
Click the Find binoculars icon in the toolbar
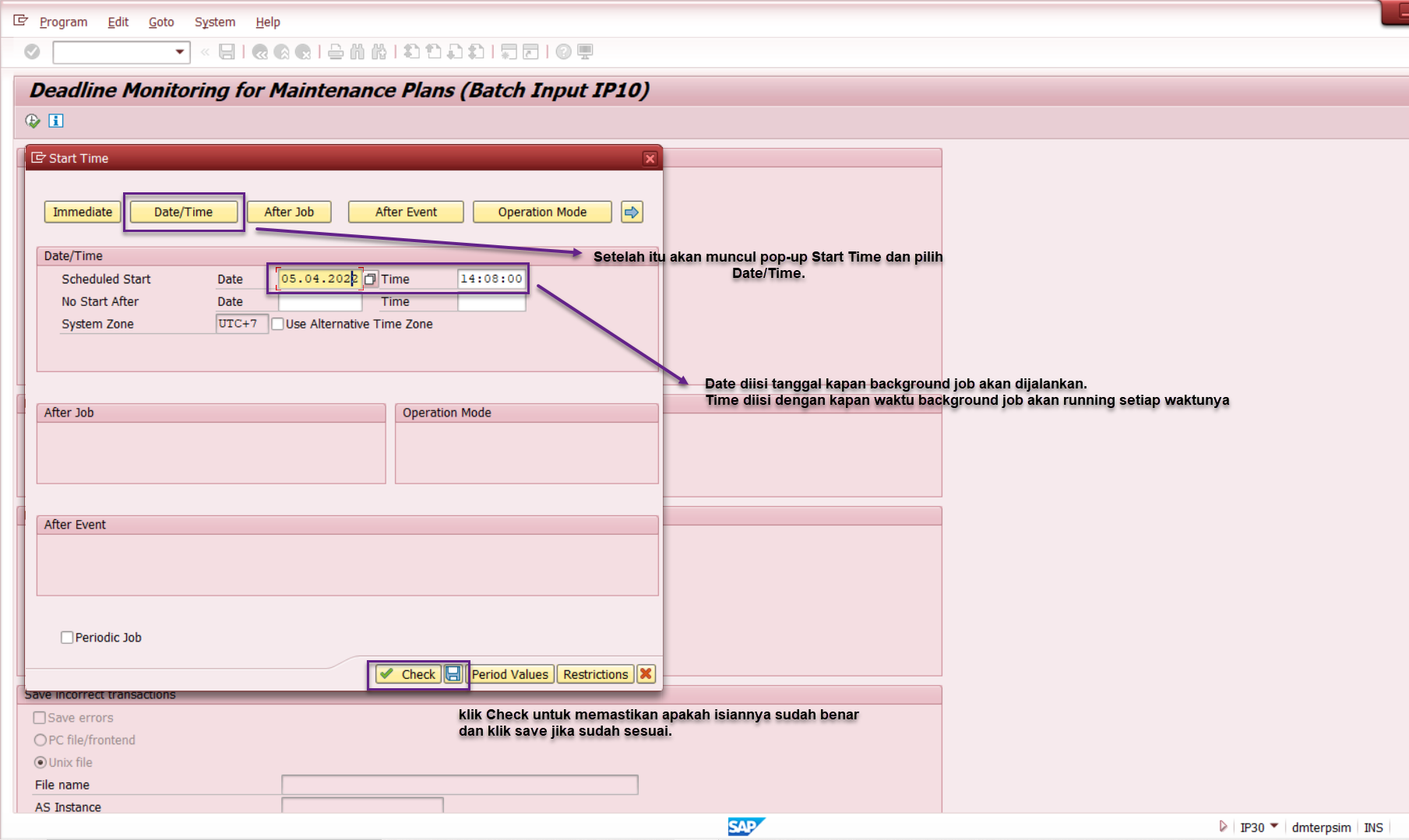[358, 52]
